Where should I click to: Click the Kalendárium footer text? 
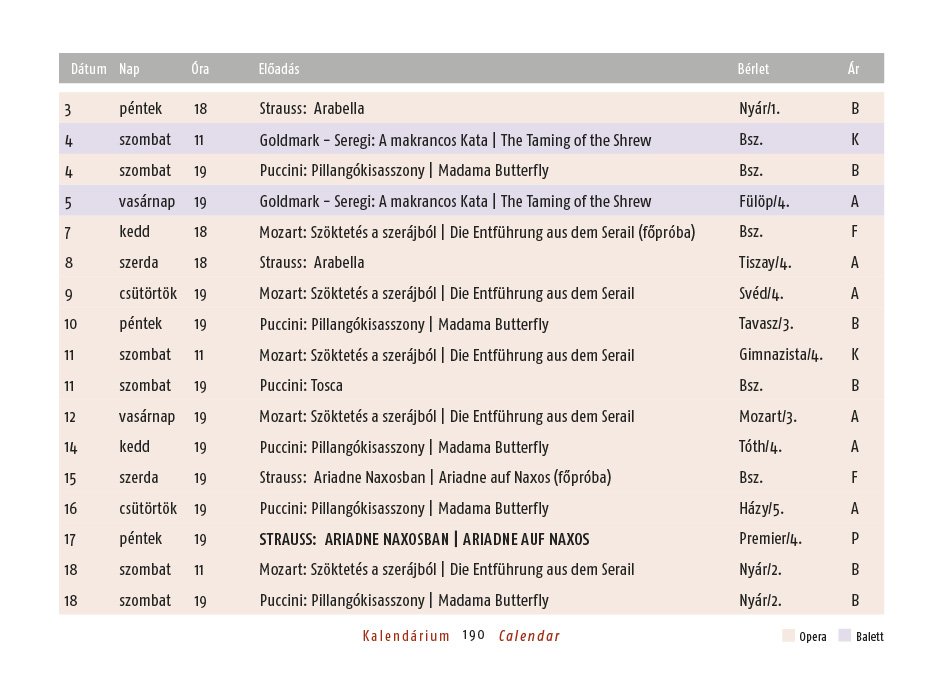406,636
